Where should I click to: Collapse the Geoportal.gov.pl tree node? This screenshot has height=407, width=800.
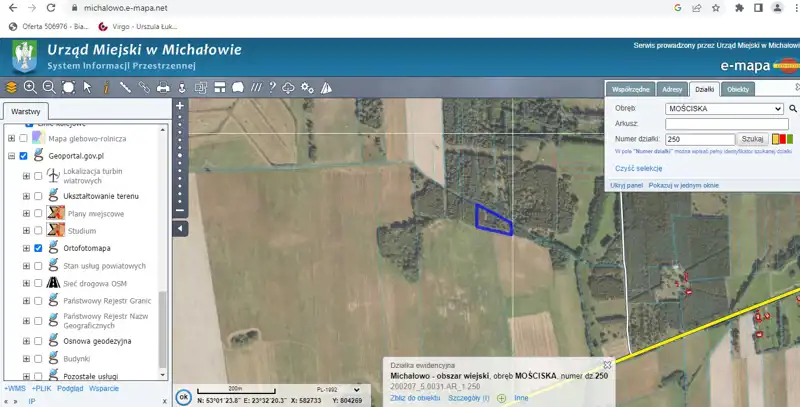pyautogui.click(x=11, y=157)
